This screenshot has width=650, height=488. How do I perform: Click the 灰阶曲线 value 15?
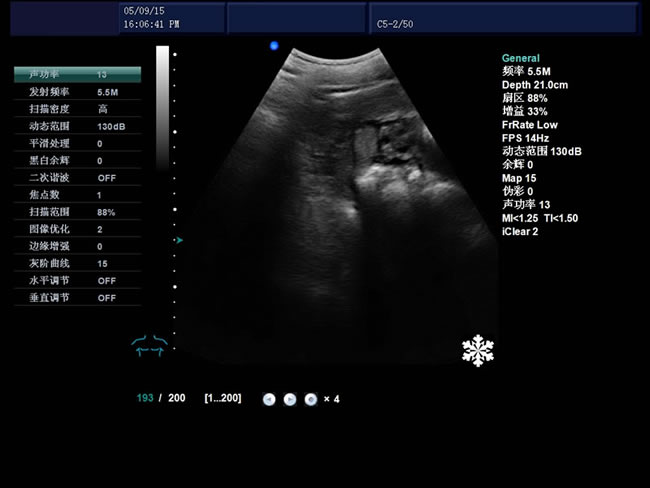(x=102, y=264)
